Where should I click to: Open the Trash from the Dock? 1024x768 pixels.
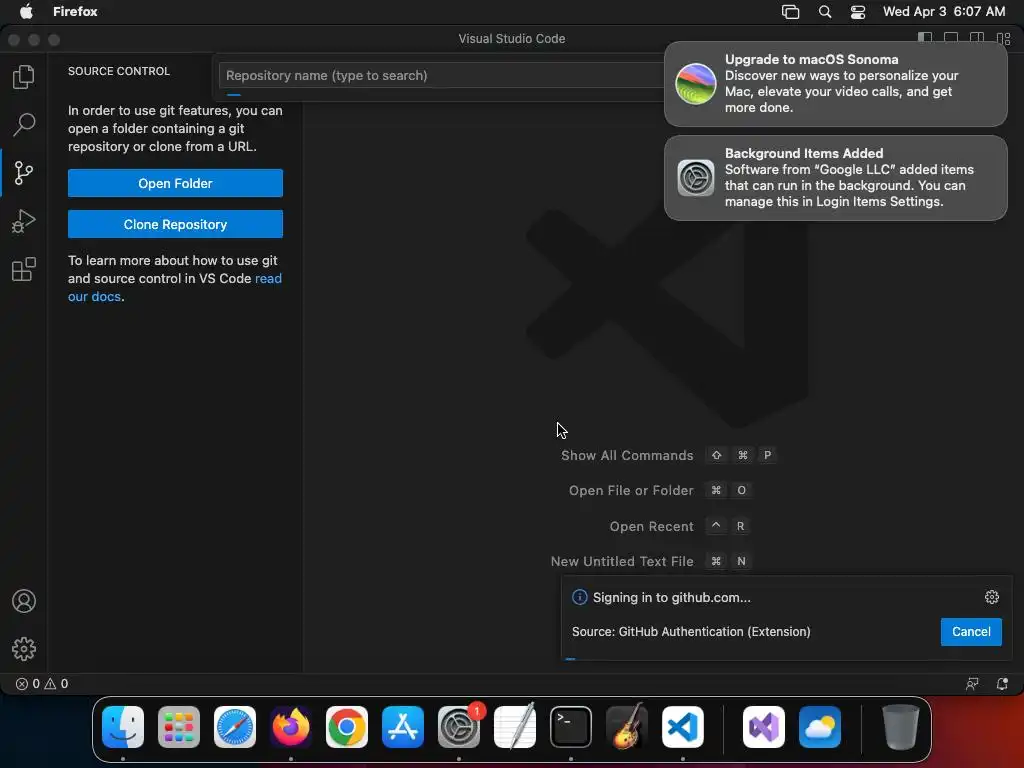[901, 727]
